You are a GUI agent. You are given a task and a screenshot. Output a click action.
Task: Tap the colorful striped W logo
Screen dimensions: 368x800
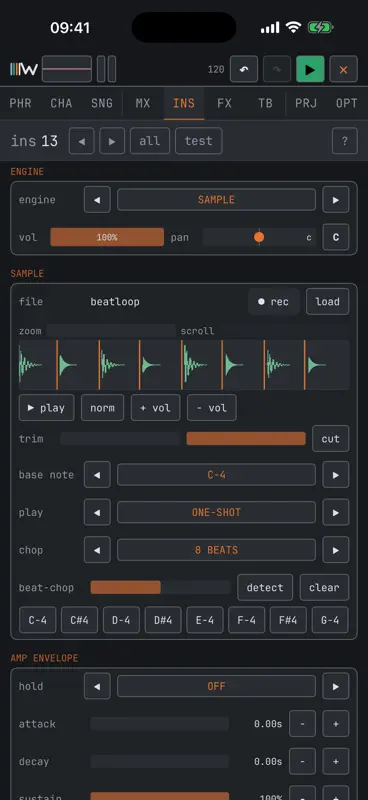[23, 69]
